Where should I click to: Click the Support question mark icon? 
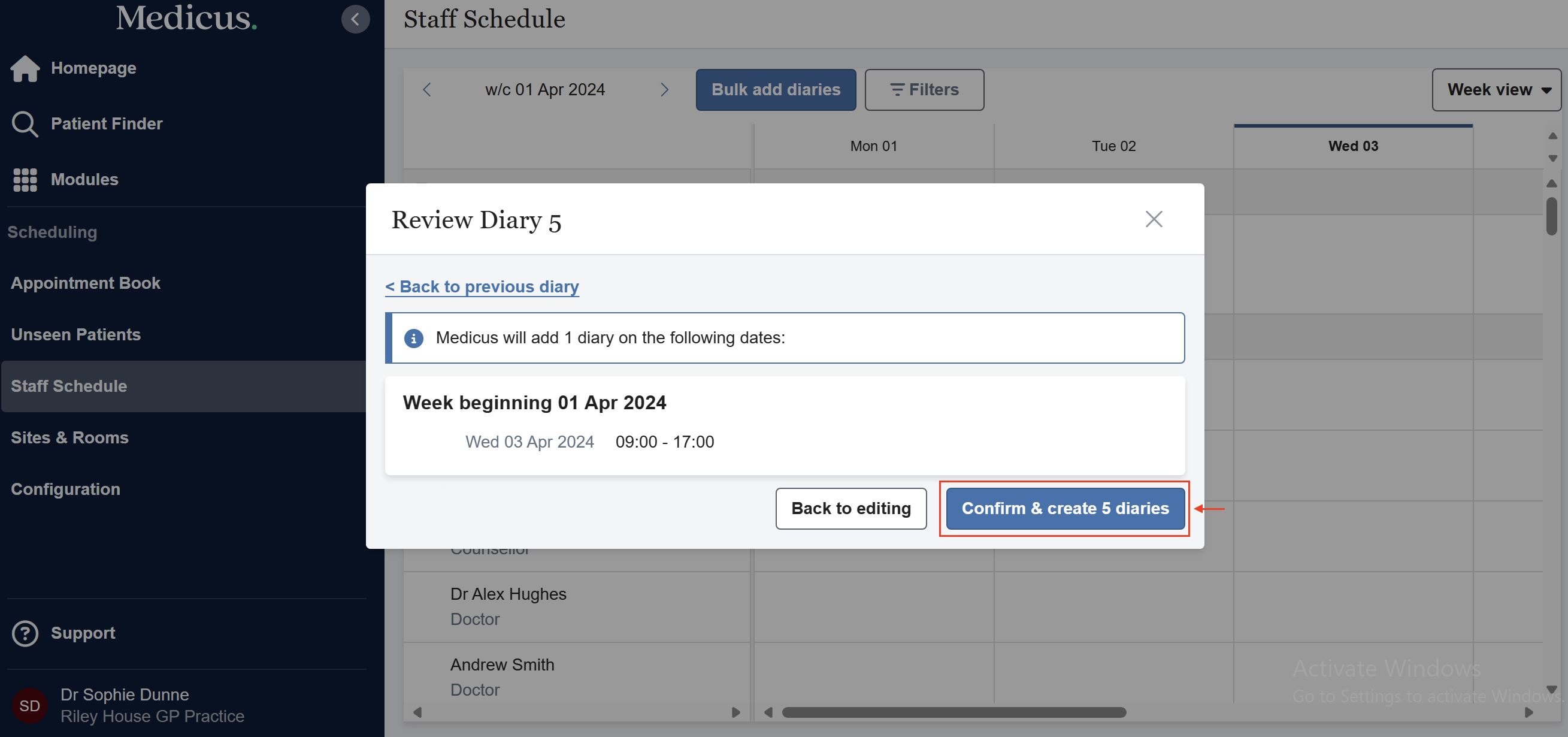coord(25,633)
